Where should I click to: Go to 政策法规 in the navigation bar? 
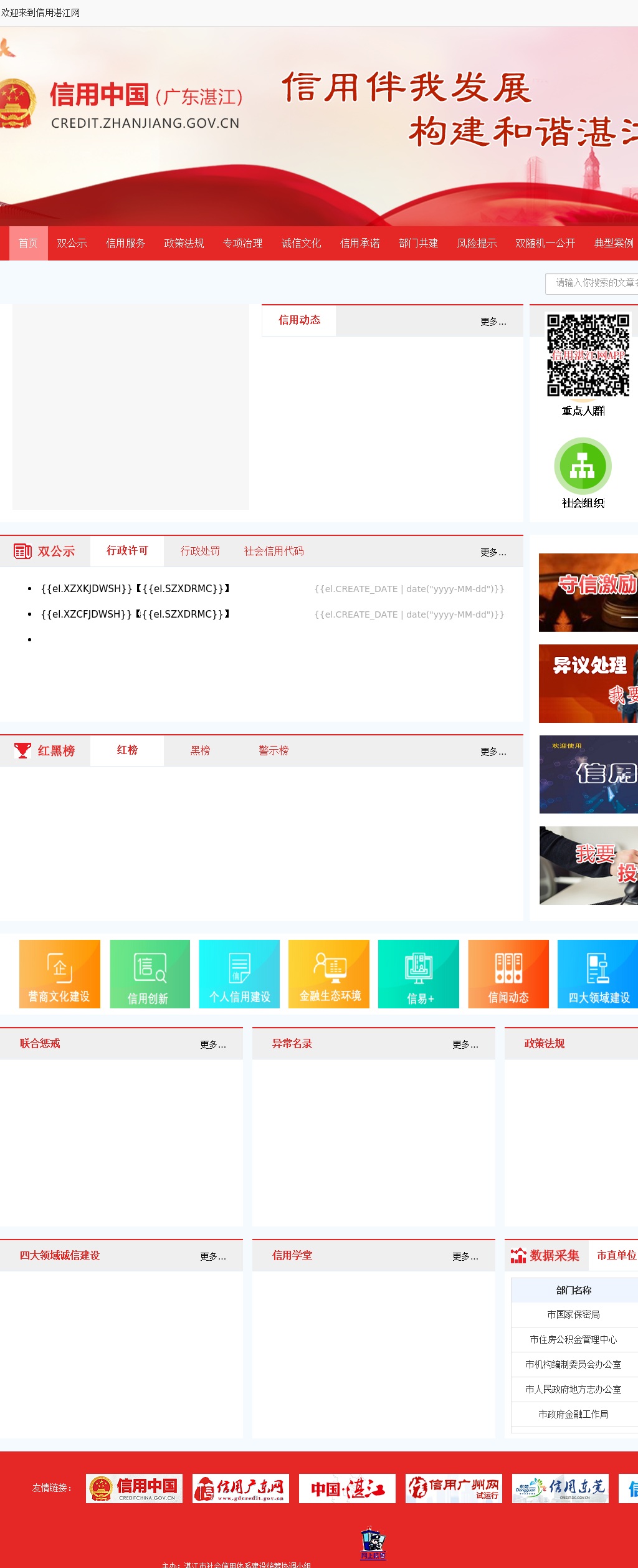pos(184,243)
